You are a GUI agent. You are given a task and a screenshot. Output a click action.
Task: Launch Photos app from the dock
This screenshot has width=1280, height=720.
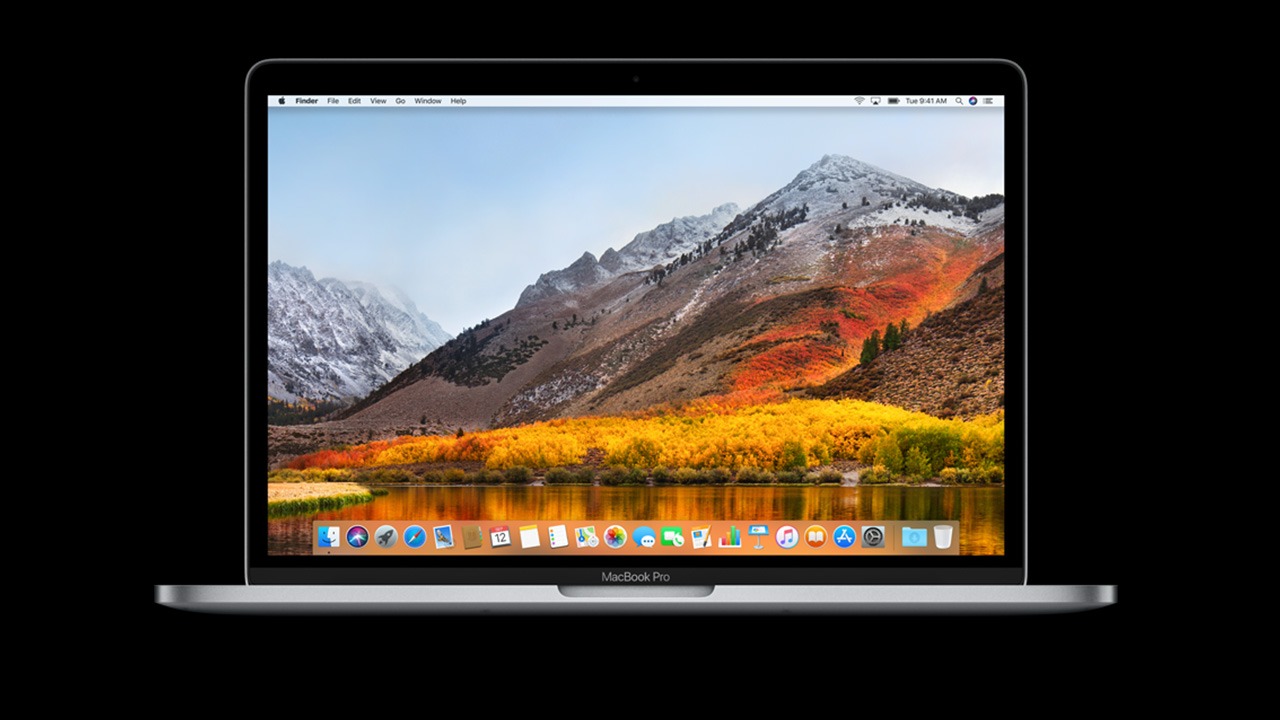pyautogui.click(x=615, y=537)
